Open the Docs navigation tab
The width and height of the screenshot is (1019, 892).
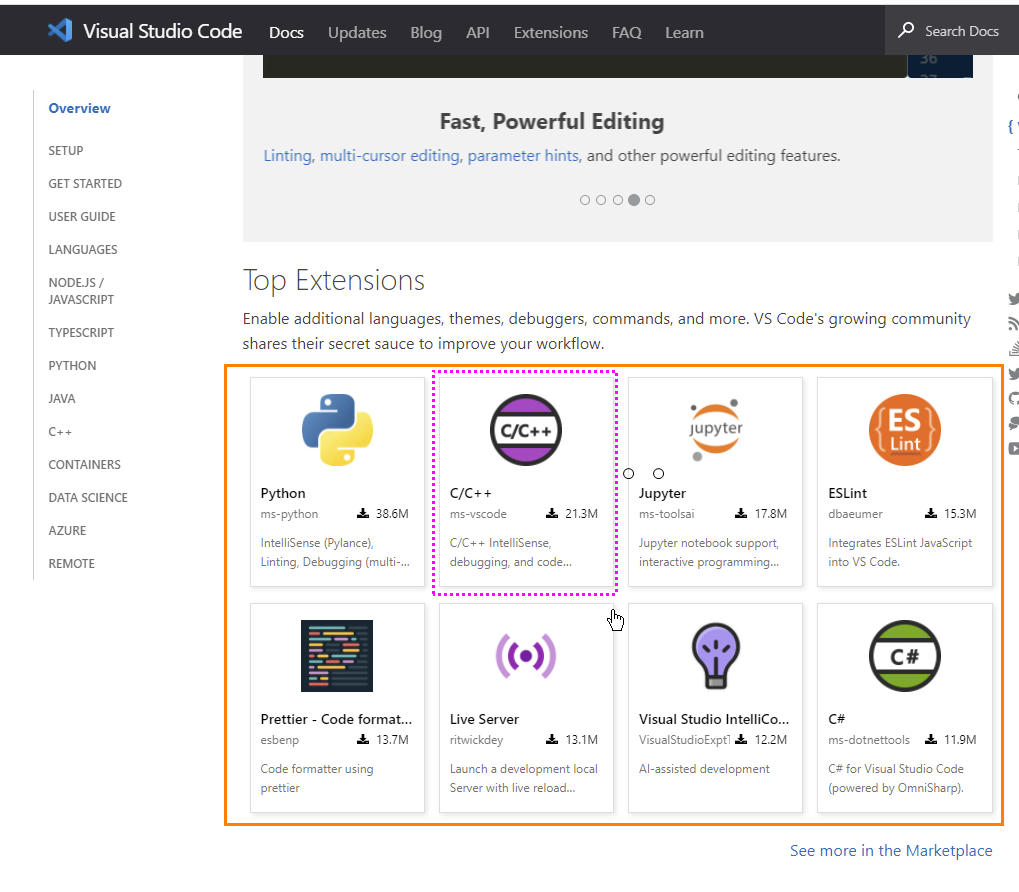point(286,32)
